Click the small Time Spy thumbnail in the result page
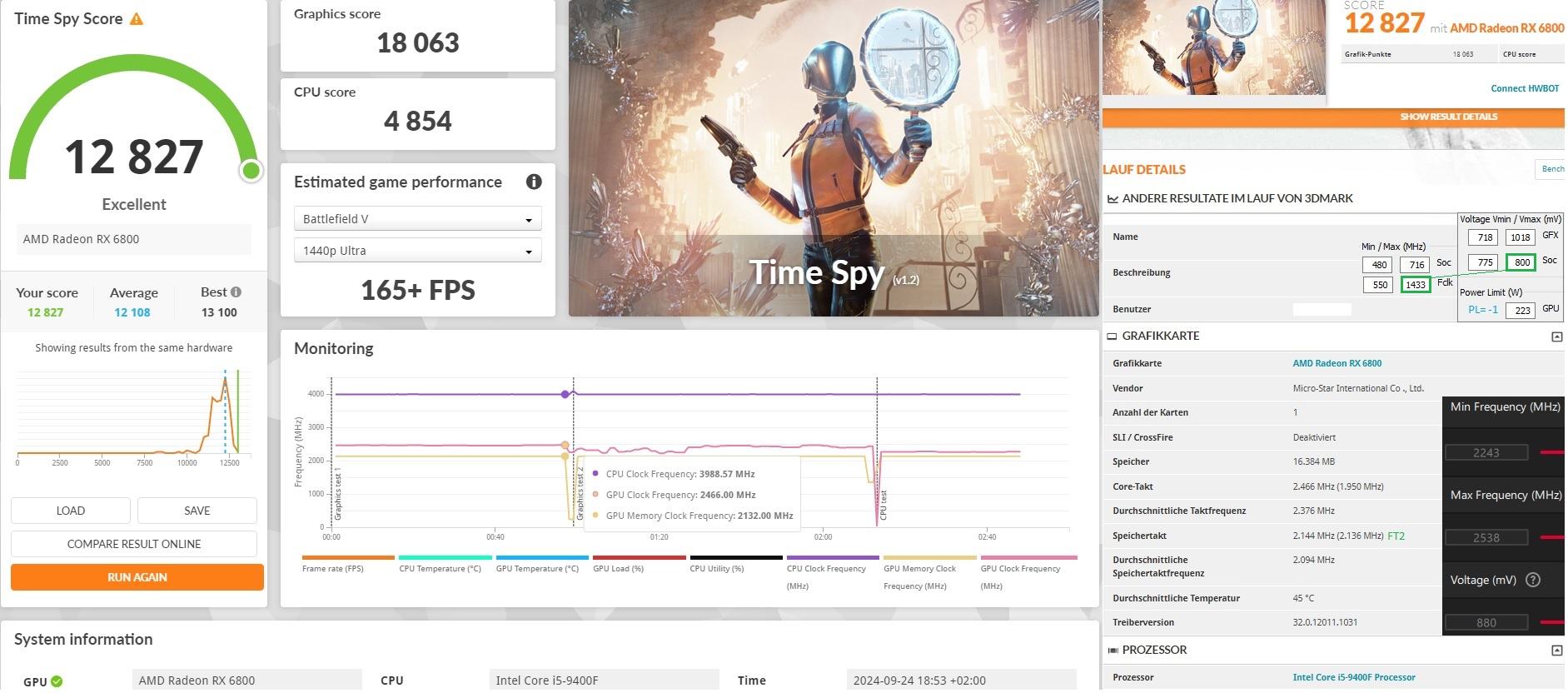Viewport: 1568px width, 693px height. pos(1214,47)
